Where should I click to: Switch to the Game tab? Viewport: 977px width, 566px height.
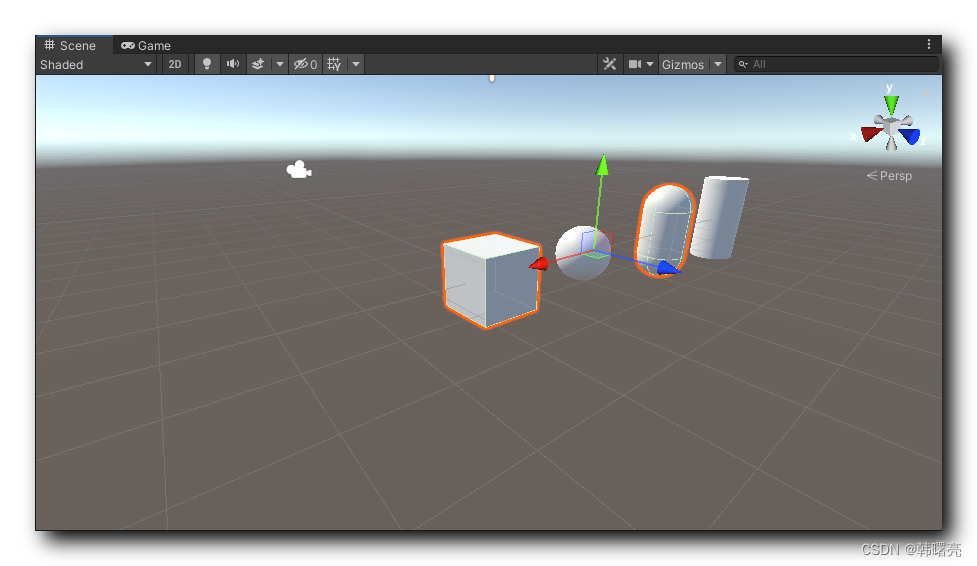(146, 46)
